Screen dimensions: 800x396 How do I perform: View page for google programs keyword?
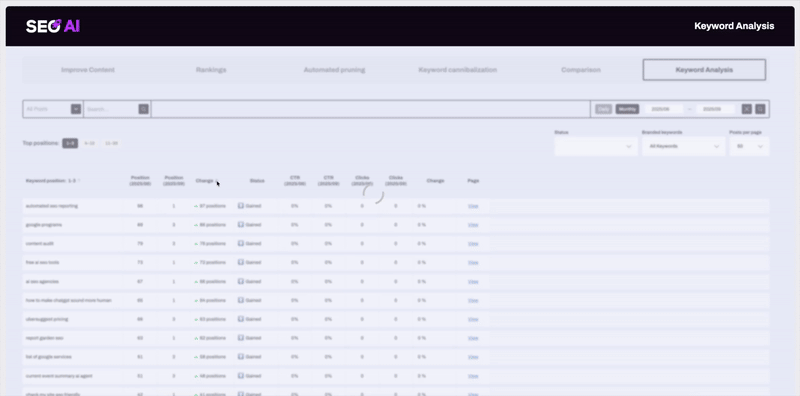(x=473, y=225)
